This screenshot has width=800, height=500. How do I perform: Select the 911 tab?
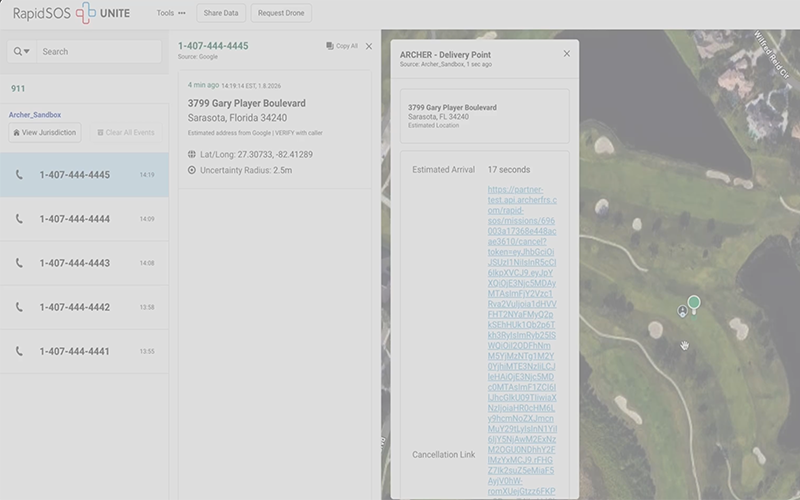(18, 88)
